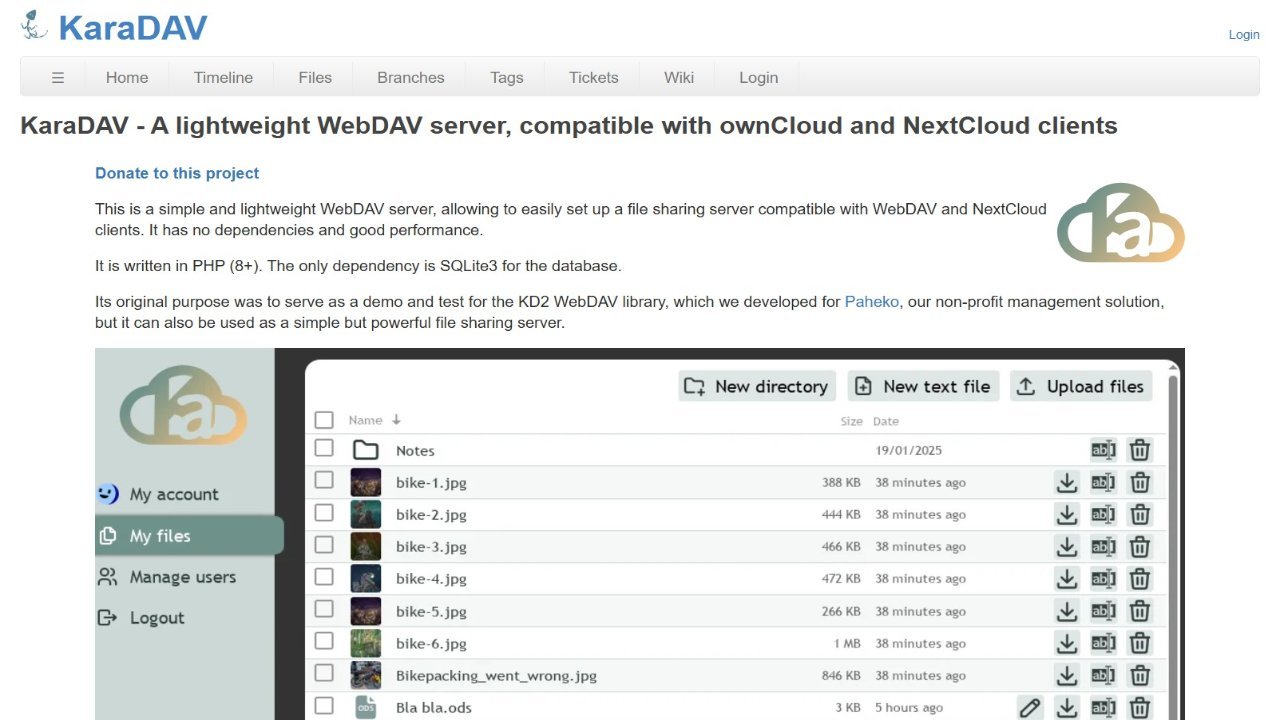This screenshot has height=720, width=1280.
Task: Download the bike-6.jpg file
Action: pyautogui.click(x=1067, y=643)
